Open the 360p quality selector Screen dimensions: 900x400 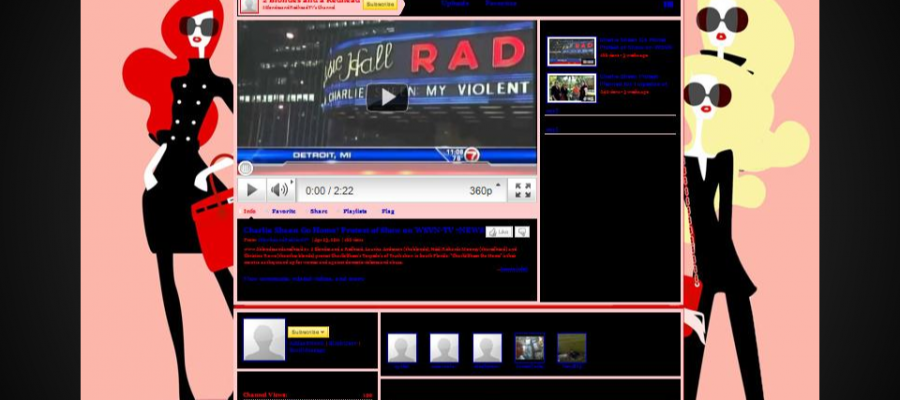484,191
